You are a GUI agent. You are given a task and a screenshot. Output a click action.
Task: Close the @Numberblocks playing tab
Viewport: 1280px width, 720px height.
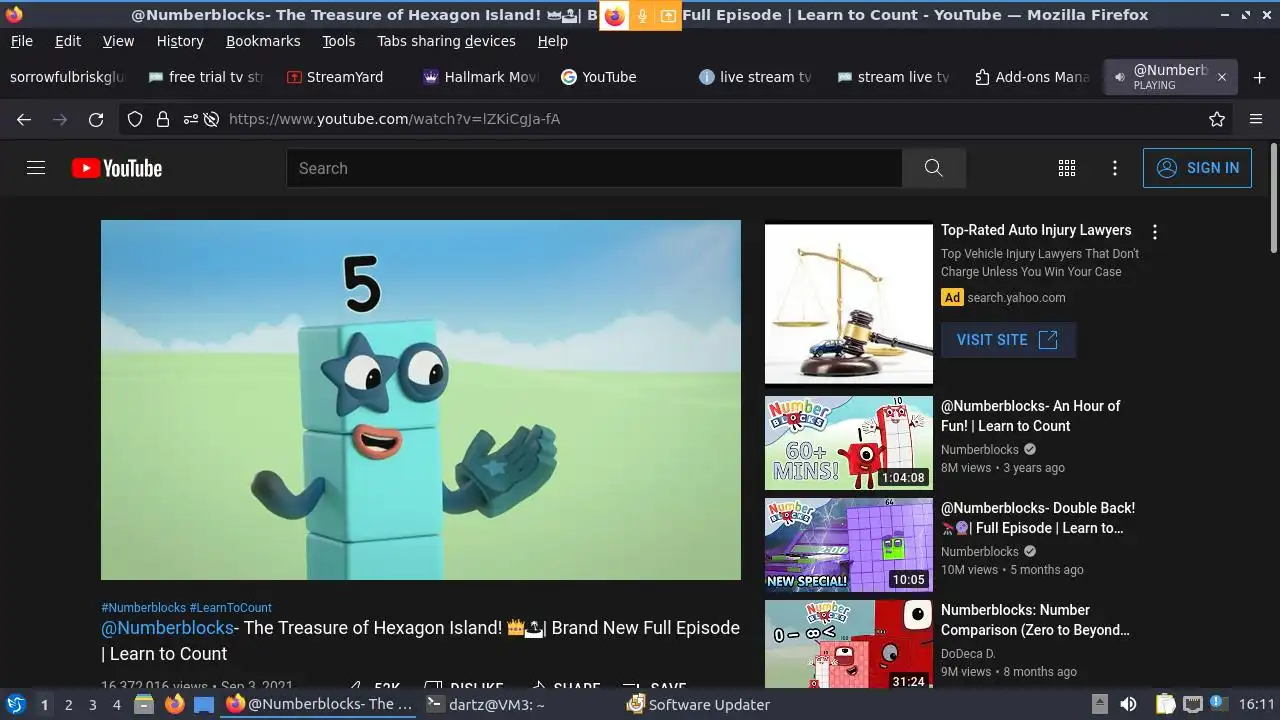[1221, 77]
